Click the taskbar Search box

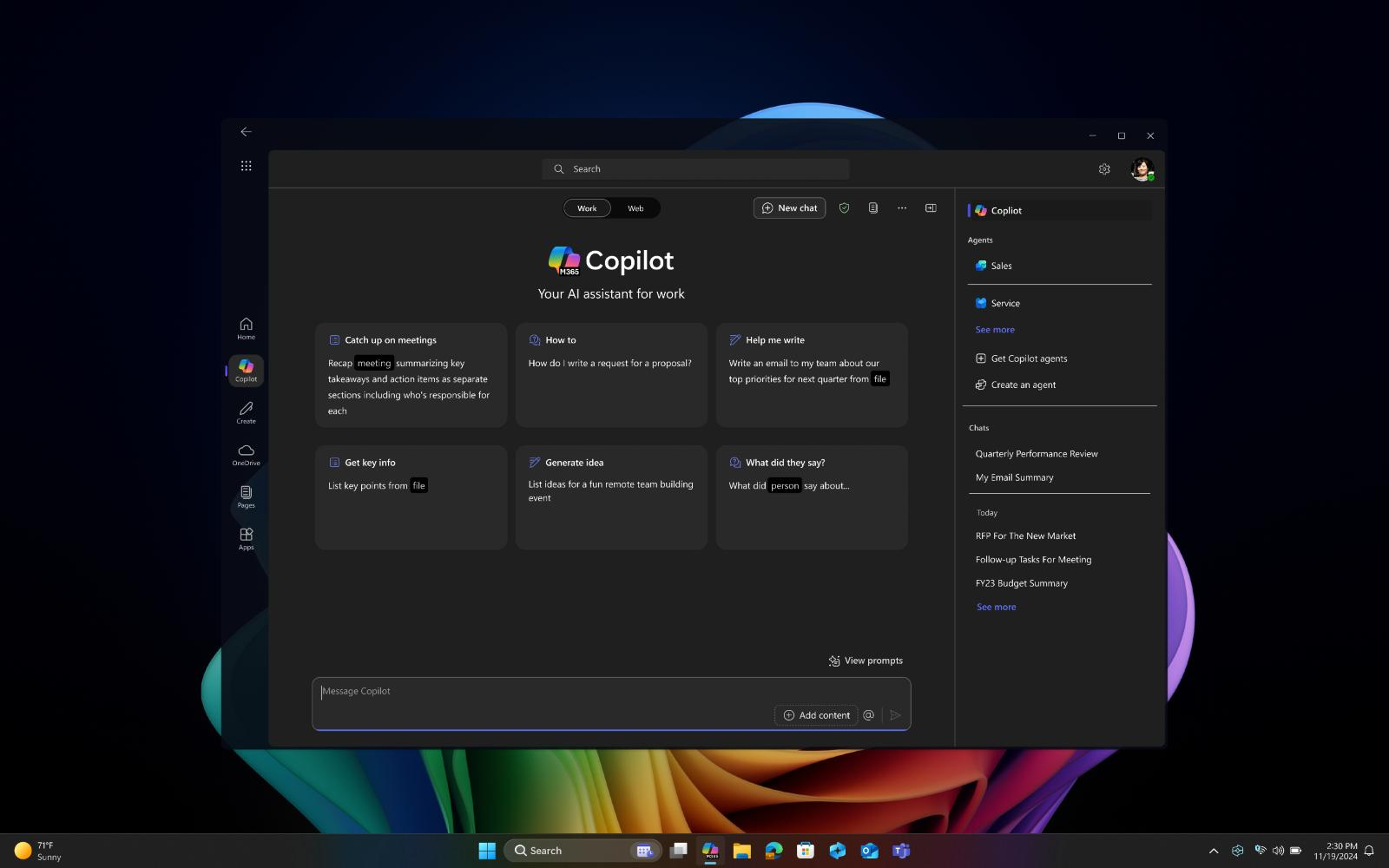[583, 851]
